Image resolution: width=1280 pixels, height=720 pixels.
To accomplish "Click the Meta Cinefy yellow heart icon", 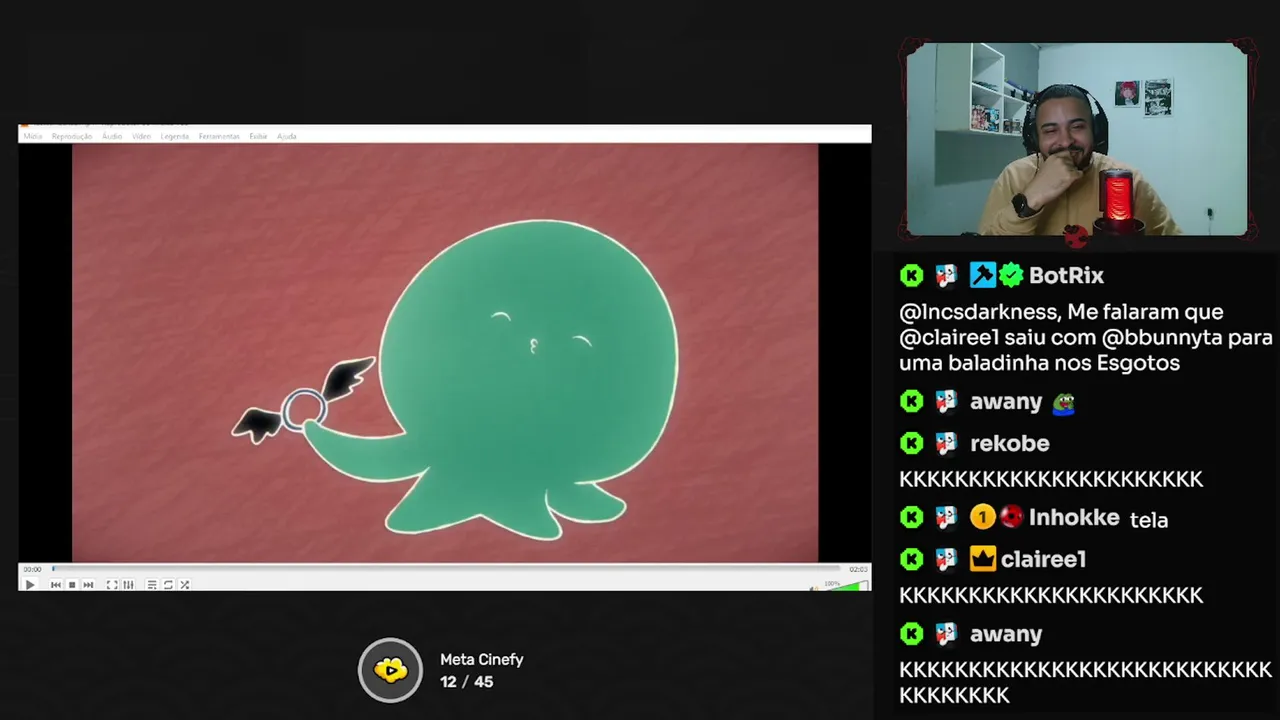I will coord(390,670).
